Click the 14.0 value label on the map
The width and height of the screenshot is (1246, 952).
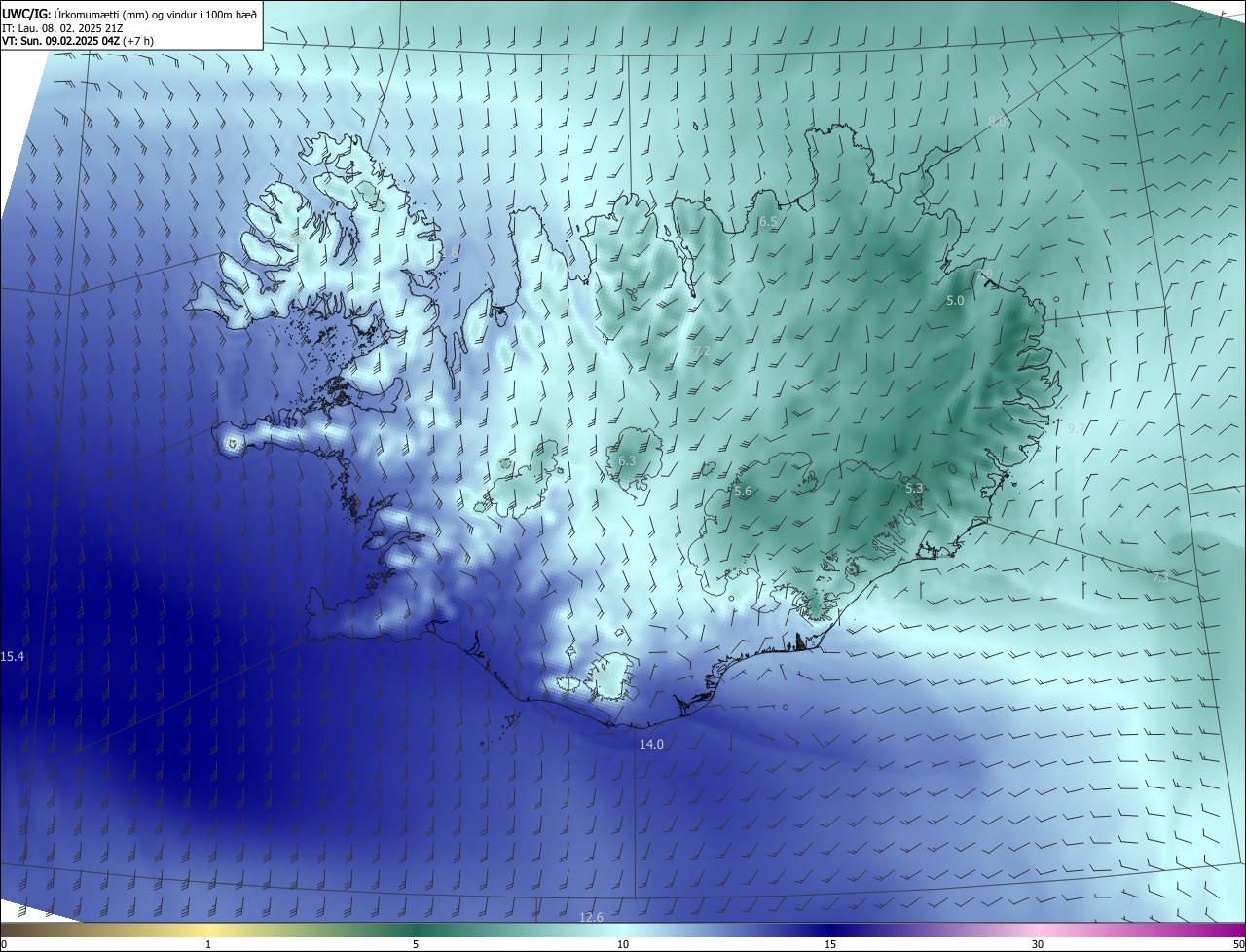point(651,745)
